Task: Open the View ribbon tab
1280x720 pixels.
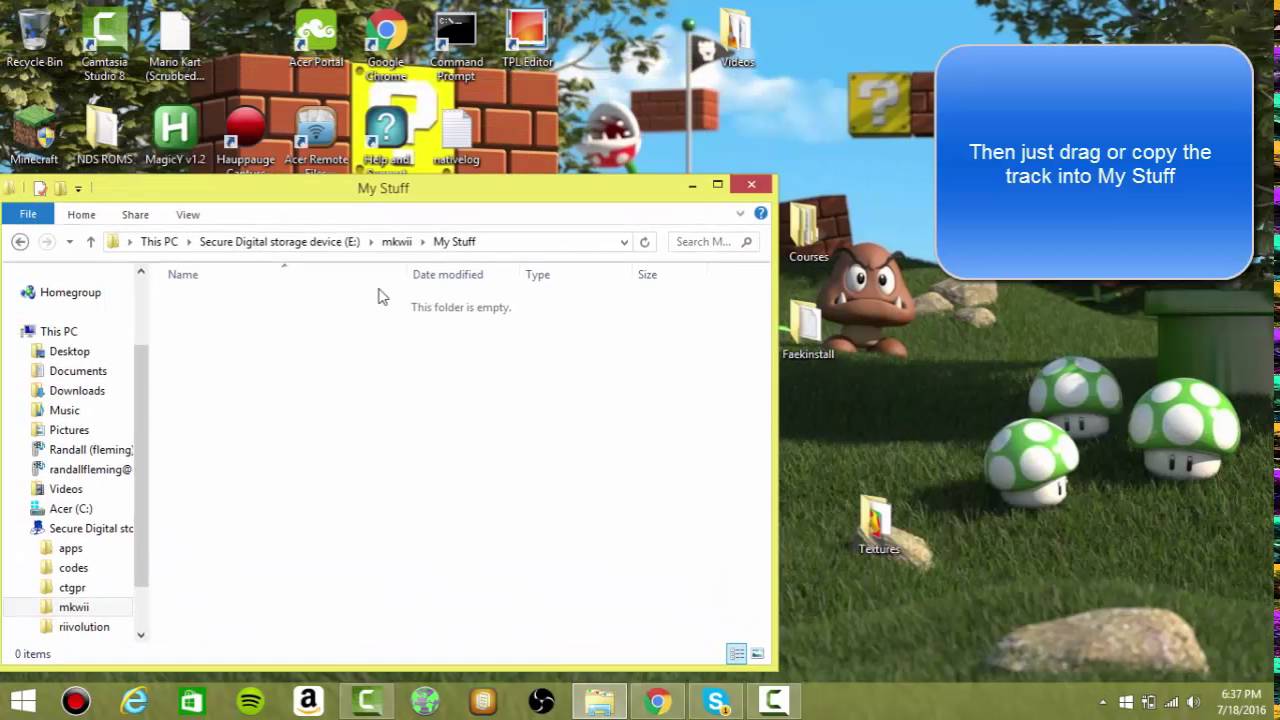Action: click(x=188, y=214)
